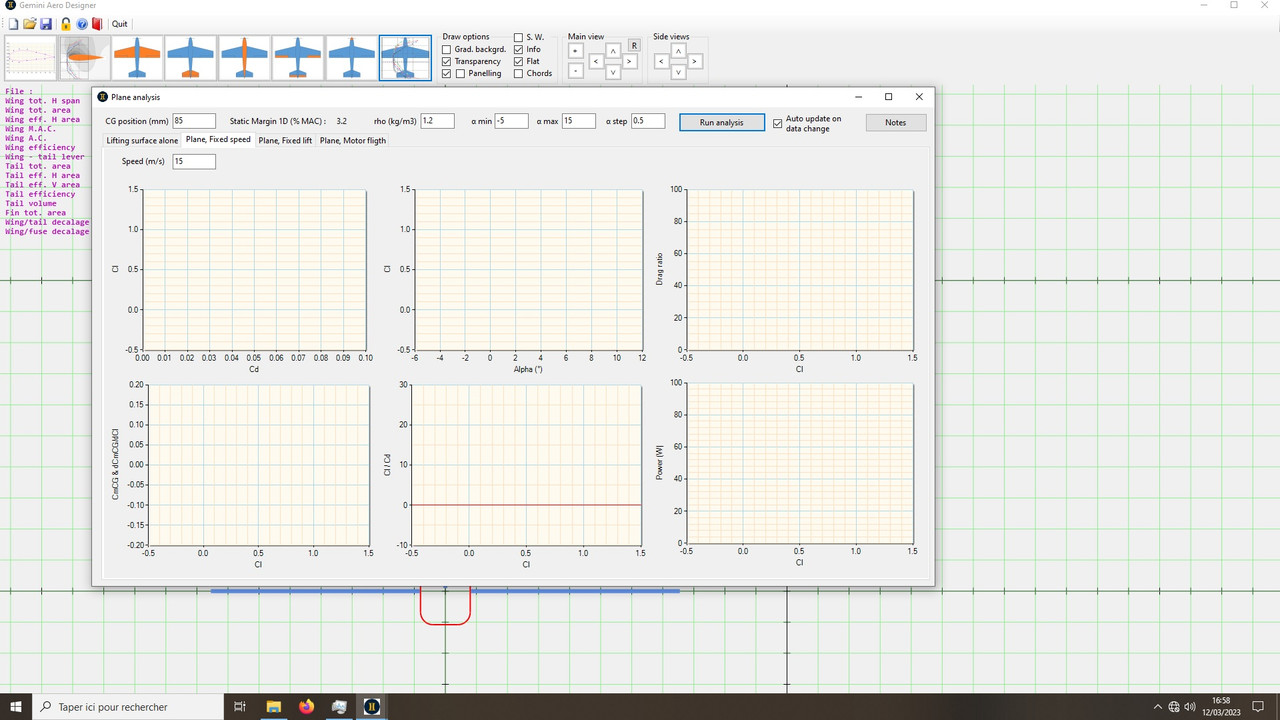Switch to Plane, Fixed lift tab
Image resolution: width=1280 pixels, height=720 pixels.
click(x=285, y=141)
